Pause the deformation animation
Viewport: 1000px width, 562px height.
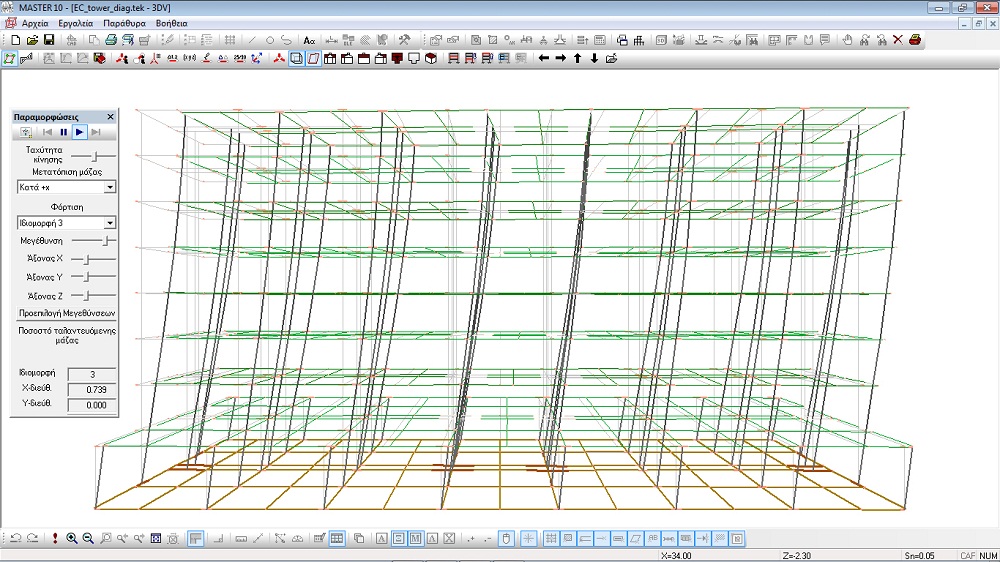point(63,132)
